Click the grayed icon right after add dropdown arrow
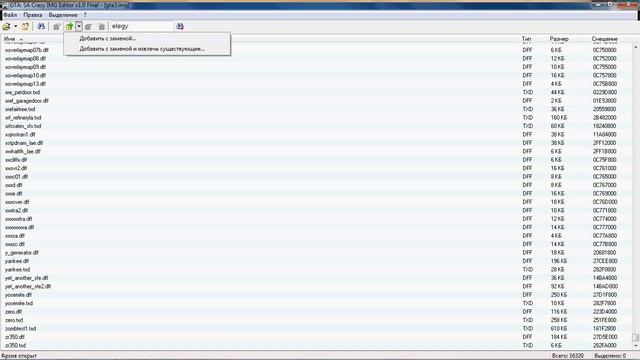The width and height of the screenshot is (640, 360). click(x=88, y=27)
